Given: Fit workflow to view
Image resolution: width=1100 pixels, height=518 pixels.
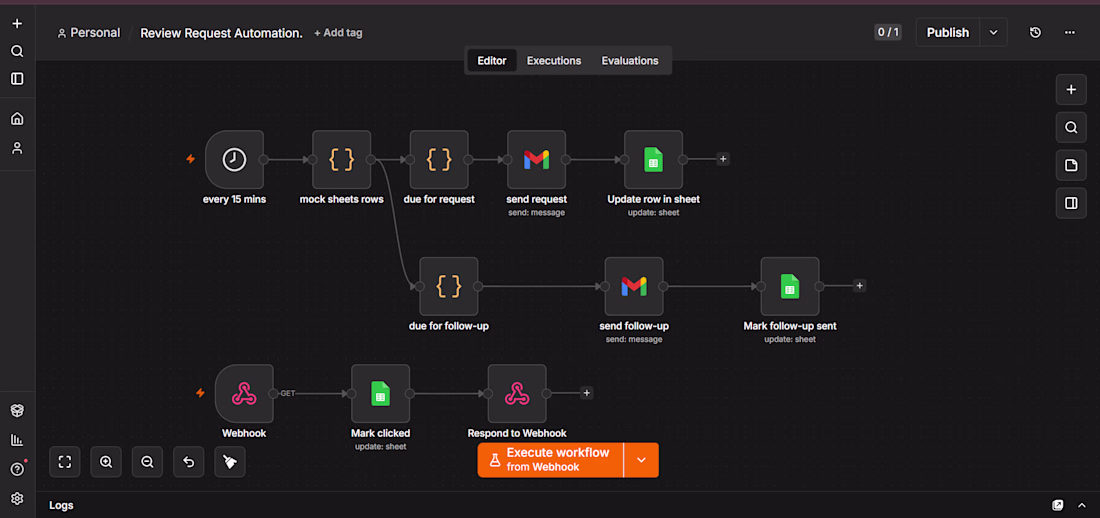Looking at the screenshot, I should point(65,462).
